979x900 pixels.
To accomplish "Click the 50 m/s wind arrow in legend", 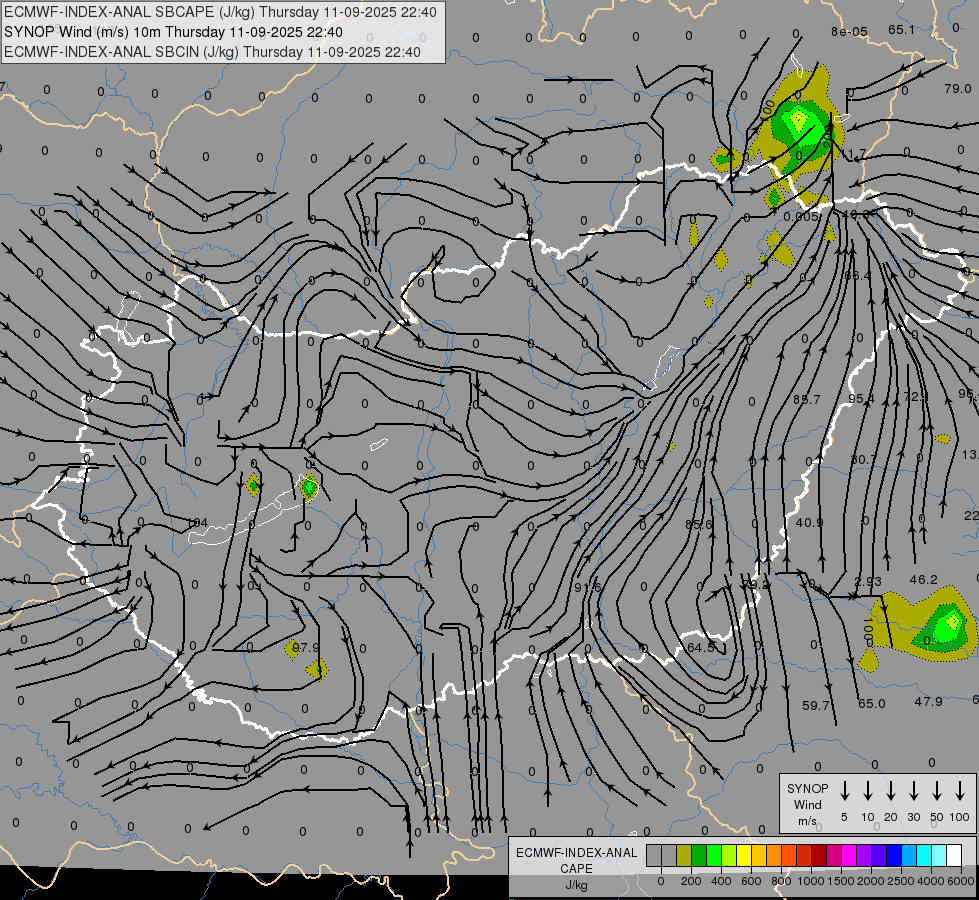I will click(x=937, y=791).
